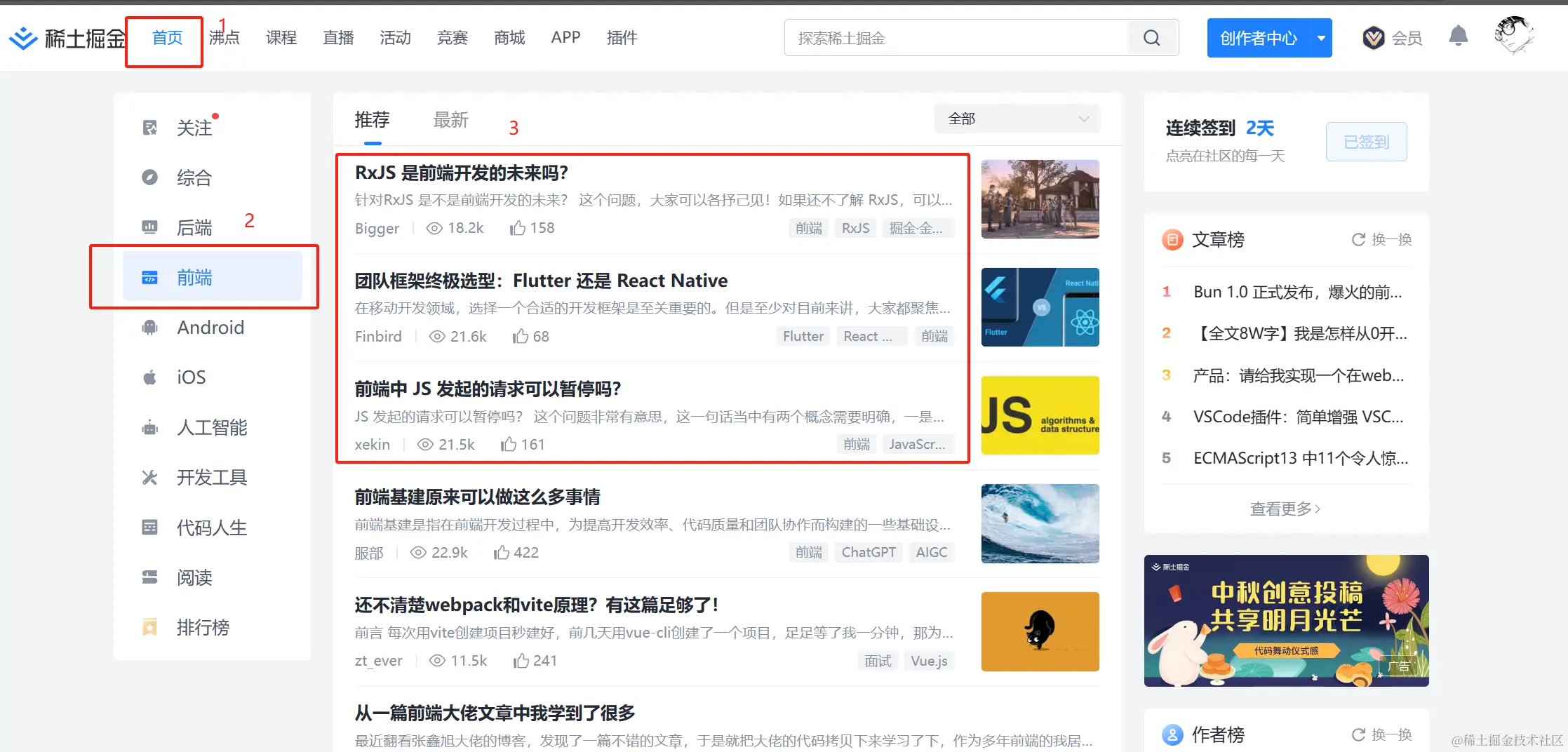Expand the 创作者中心 dropdown arrow
Viewport: 1568px width, 752px height.
tap(1321, 38)
